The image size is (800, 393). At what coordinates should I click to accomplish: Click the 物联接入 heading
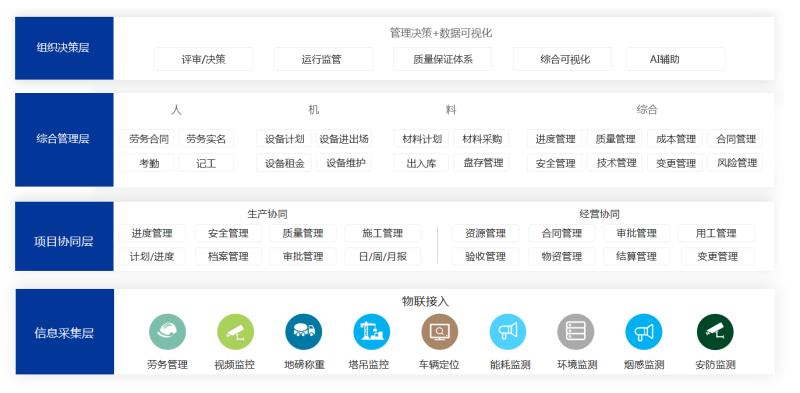[x=426, y=301]
